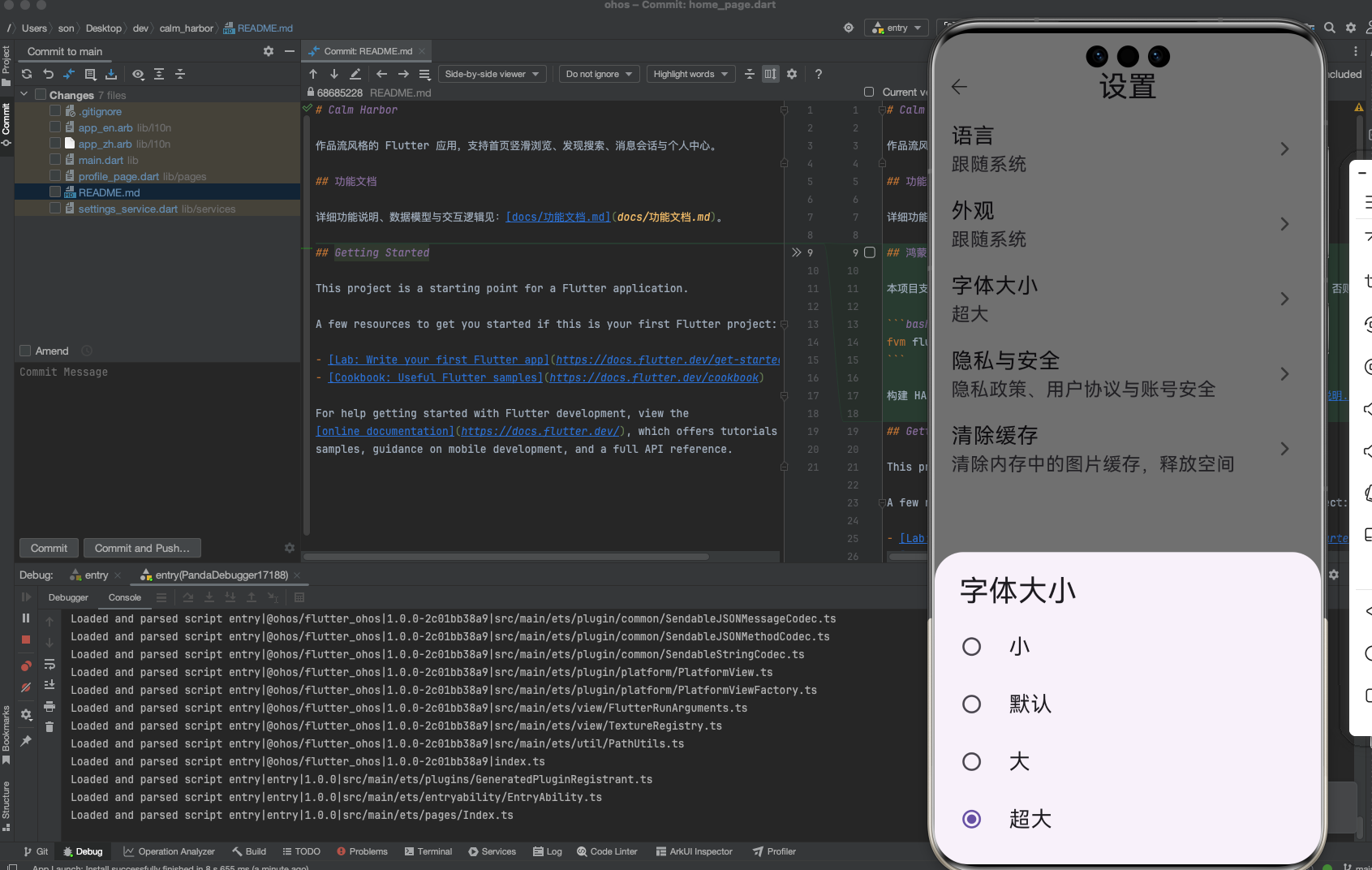
Task: Open the Highlight words dropdown
Action: [690, 74]
